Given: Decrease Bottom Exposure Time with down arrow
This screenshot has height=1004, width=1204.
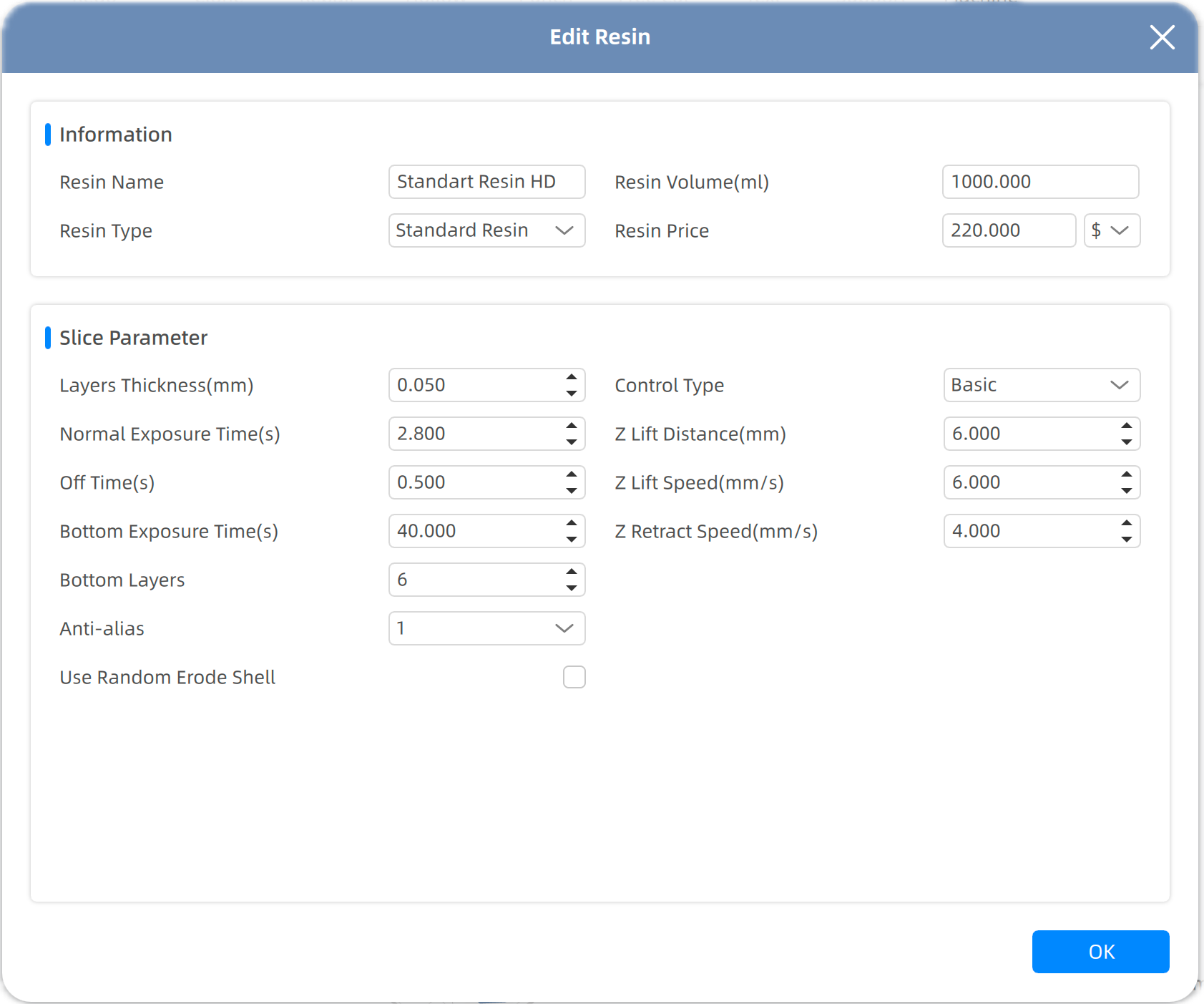Looking at the screenshot, I should (571, 540).
